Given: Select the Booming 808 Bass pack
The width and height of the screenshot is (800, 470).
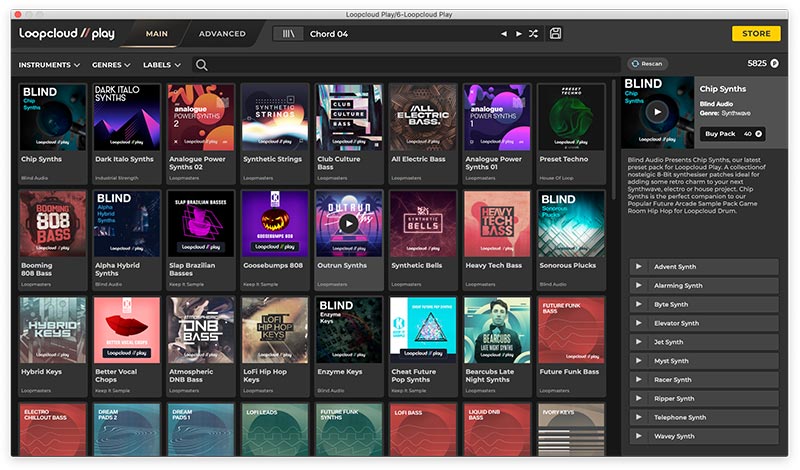Looking at the screenshot, I should pos(53,240).
